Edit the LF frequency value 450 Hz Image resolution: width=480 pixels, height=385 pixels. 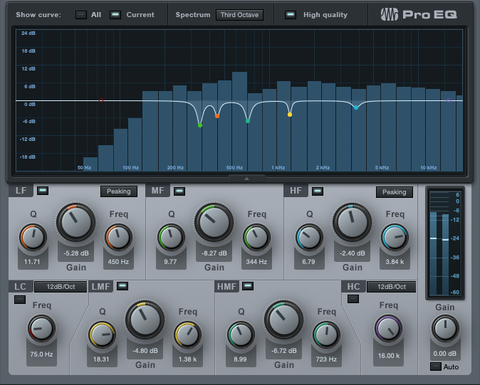coord(118,262)
